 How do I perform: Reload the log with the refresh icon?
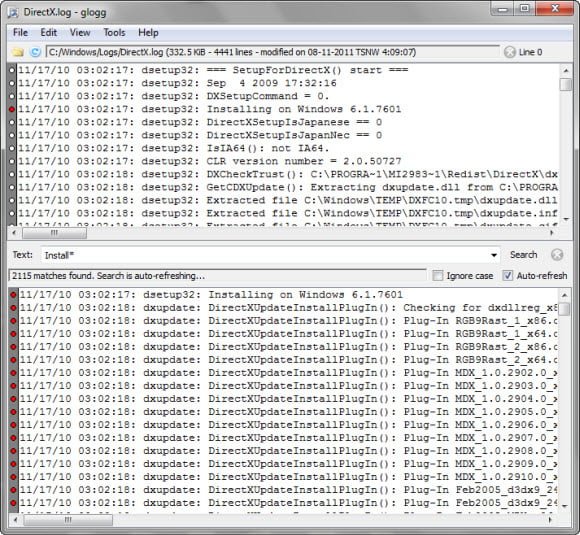click(36, 52)
